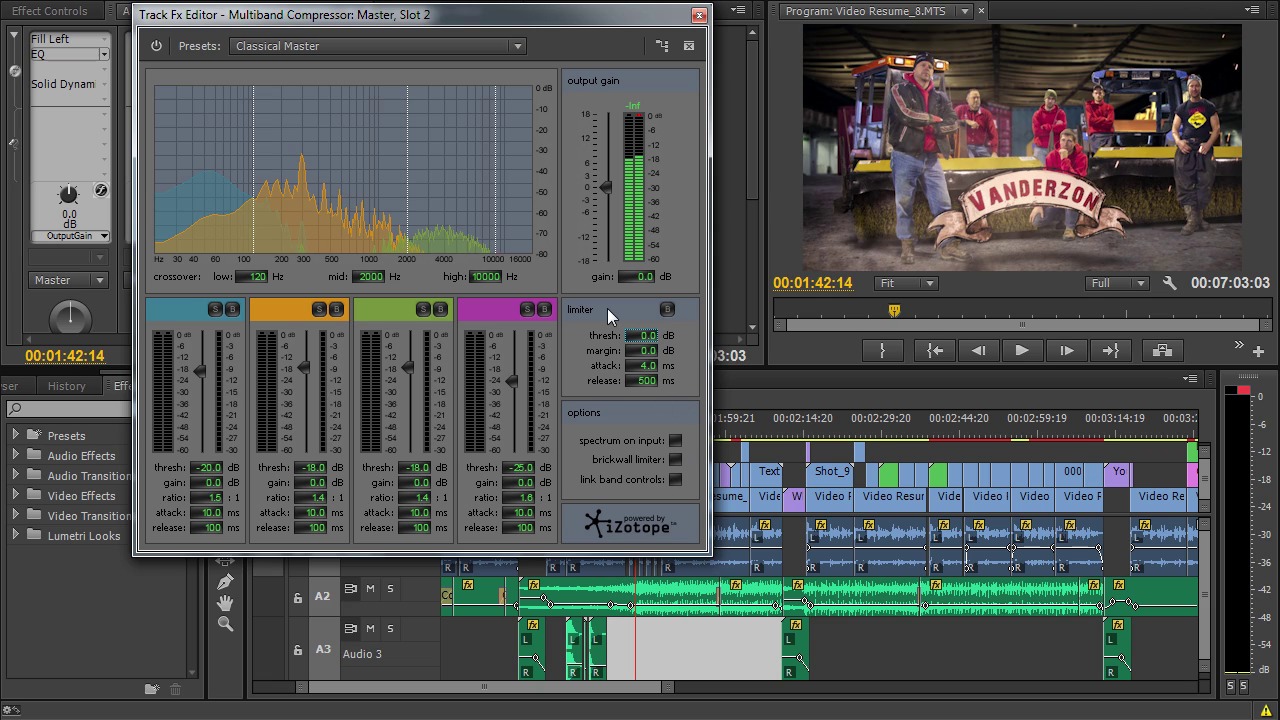This screenshot has height=720, width=1280.
Task: Click the Step Forward one frame button
Action: 1066,351
